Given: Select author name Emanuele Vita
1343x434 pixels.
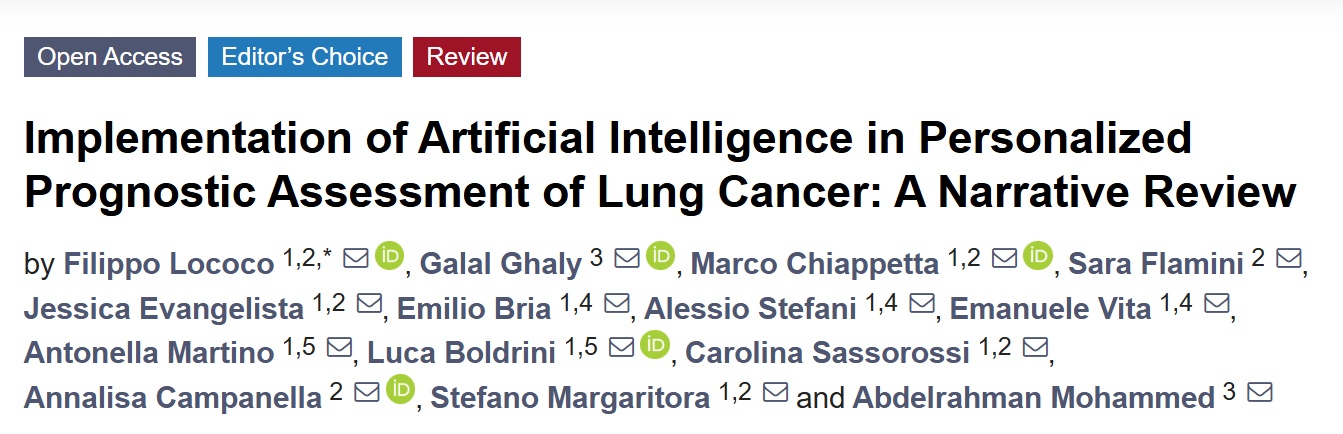Looking at the screenshot, I should (1050, 308).
